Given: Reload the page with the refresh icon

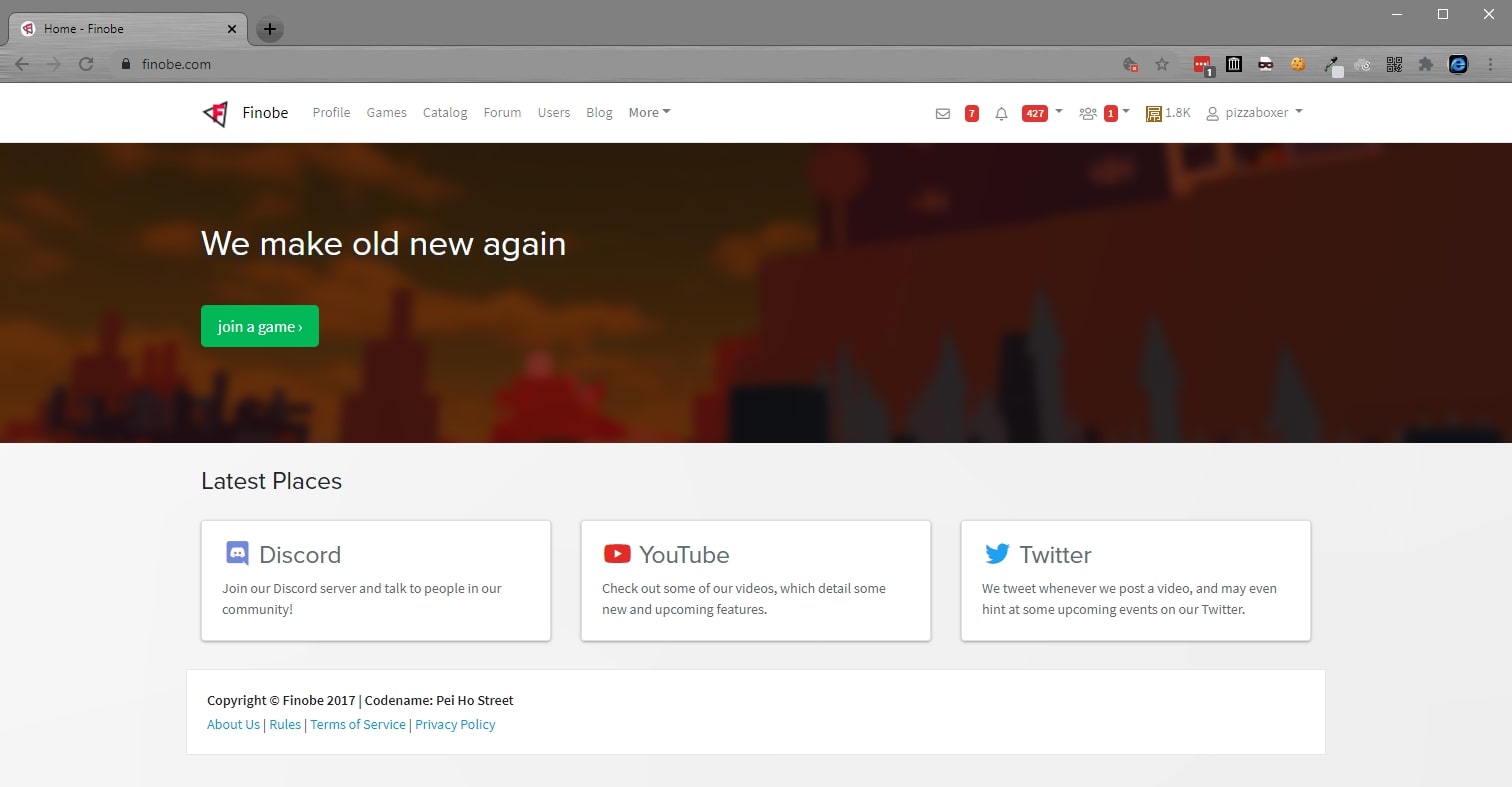Looking at the screenshot, I should pos(86,64).
